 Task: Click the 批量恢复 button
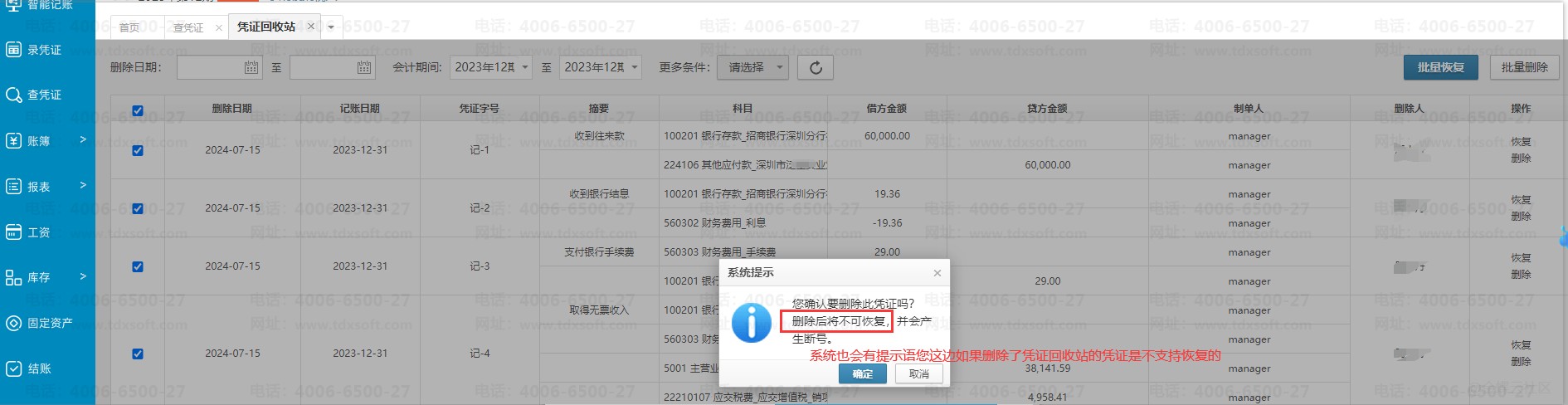point(1441,67)
